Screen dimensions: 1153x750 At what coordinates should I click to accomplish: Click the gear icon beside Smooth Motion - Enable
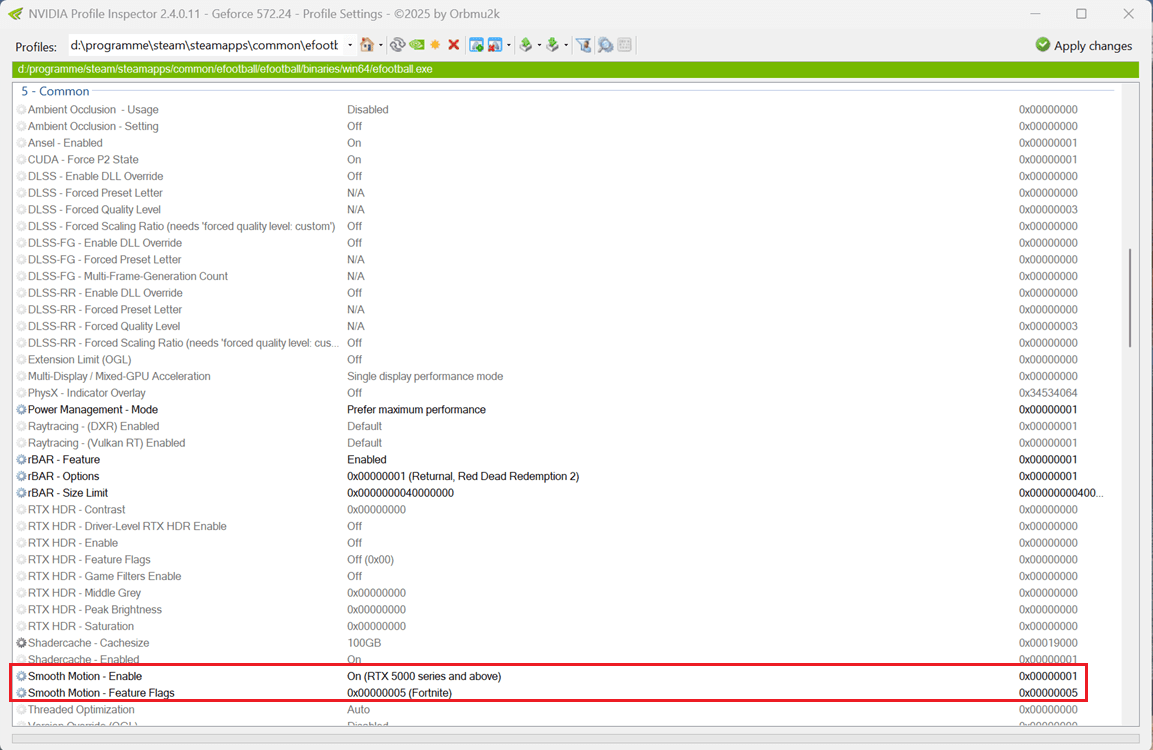21,676
